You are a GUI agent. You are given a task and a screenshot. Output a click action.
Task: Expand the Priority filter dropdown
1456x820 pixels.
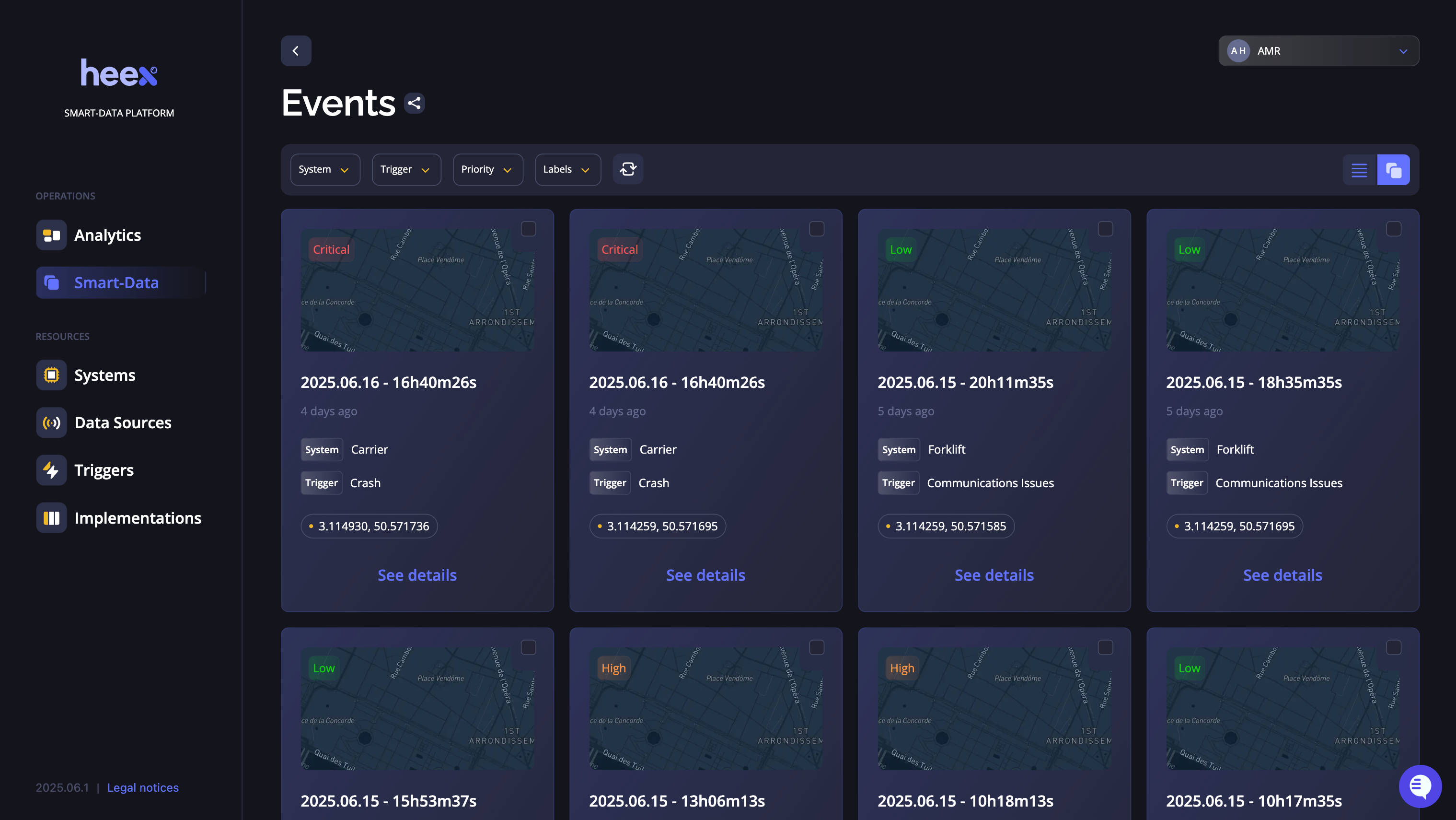488,170
